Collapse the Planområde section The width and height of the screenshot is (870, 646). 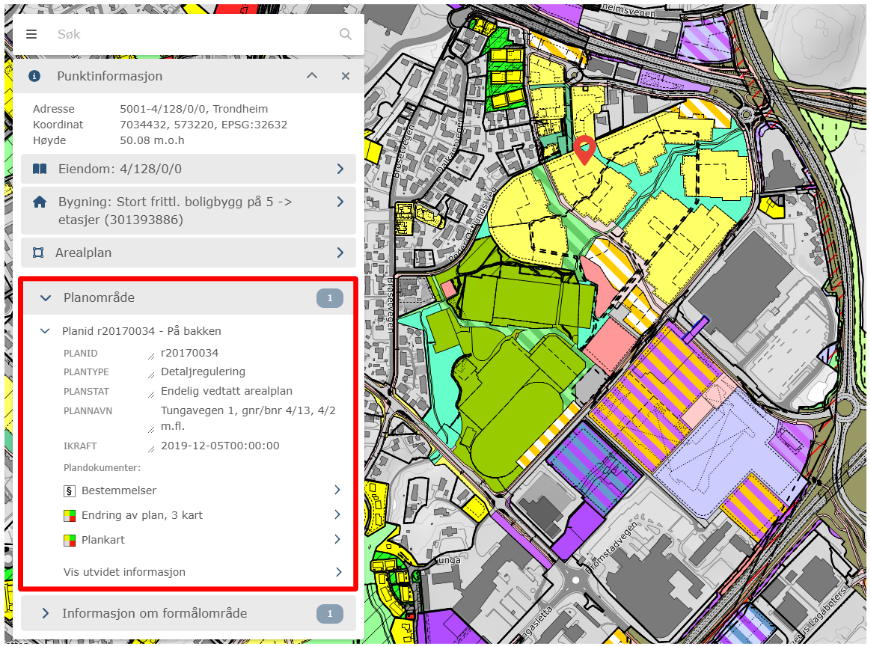pyautogui.click(x=45, y=298)
